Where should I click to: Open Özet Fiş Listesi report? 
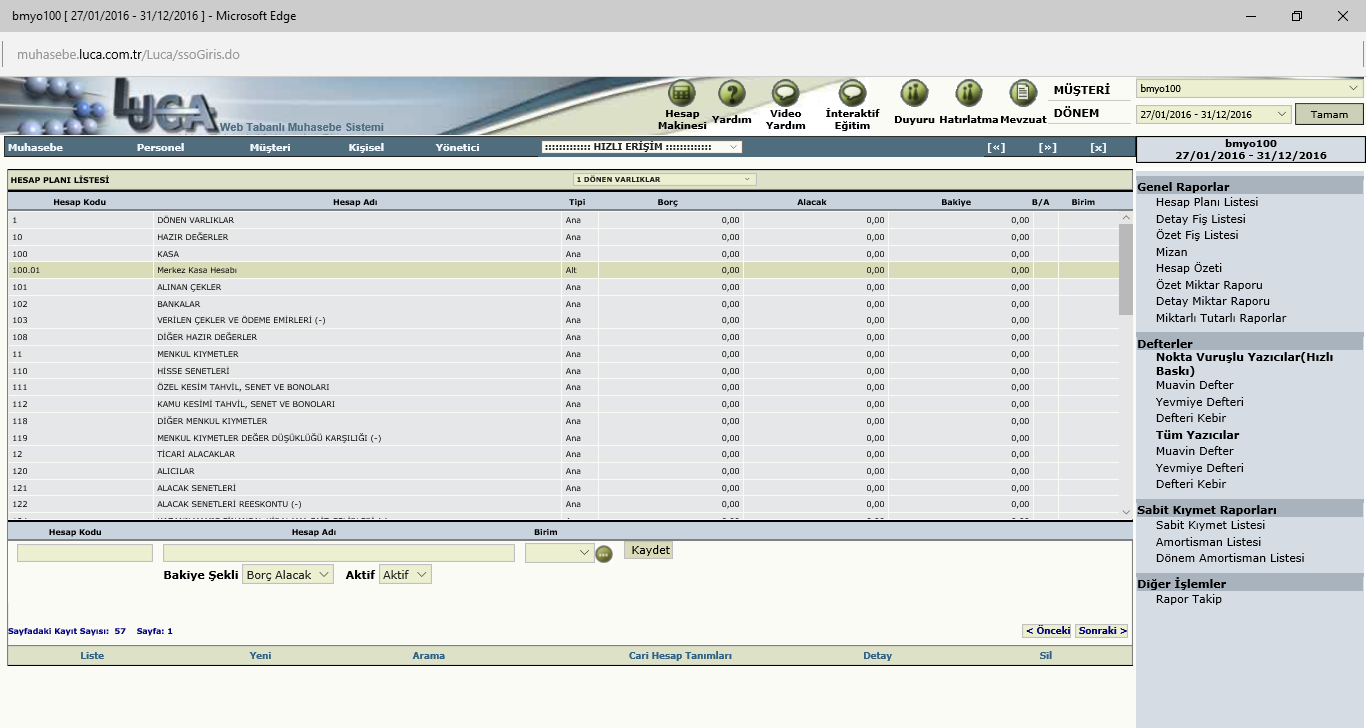(1197, 235)
